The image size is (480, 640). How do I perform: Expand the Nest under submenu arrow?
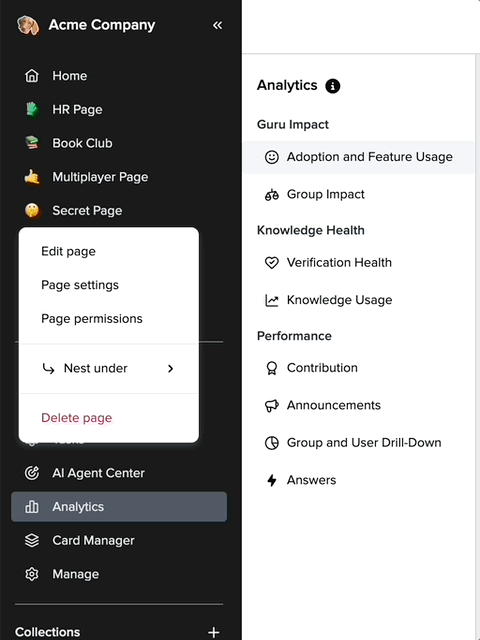171,369
